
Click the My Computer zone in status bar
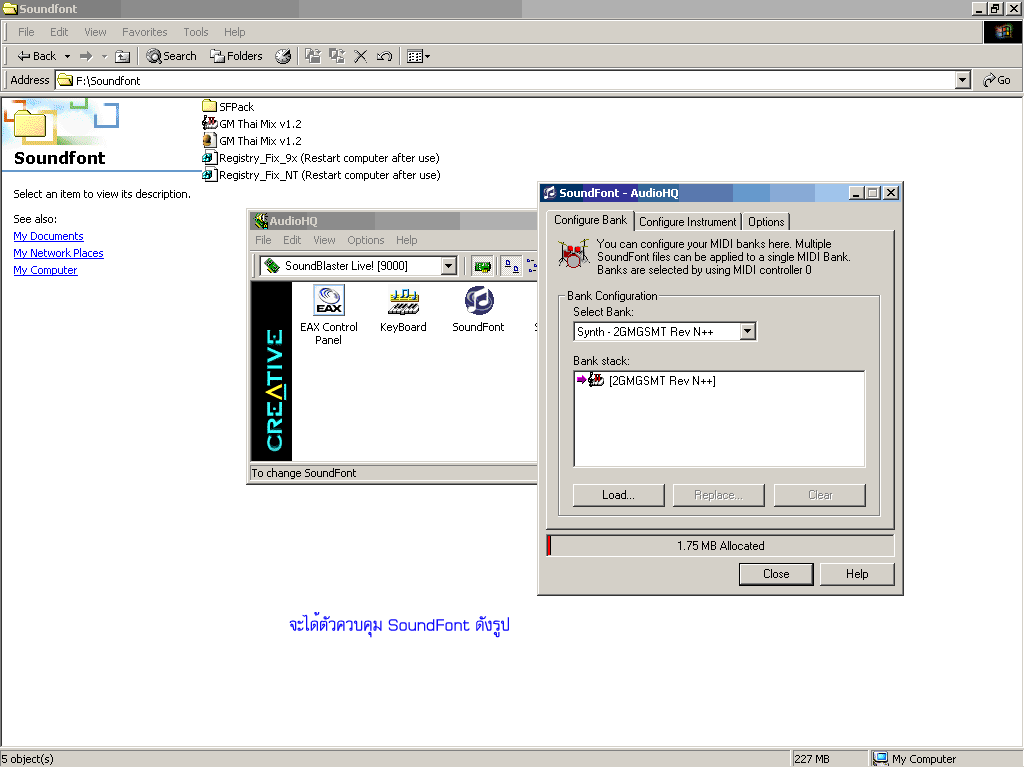coord(914,759)
